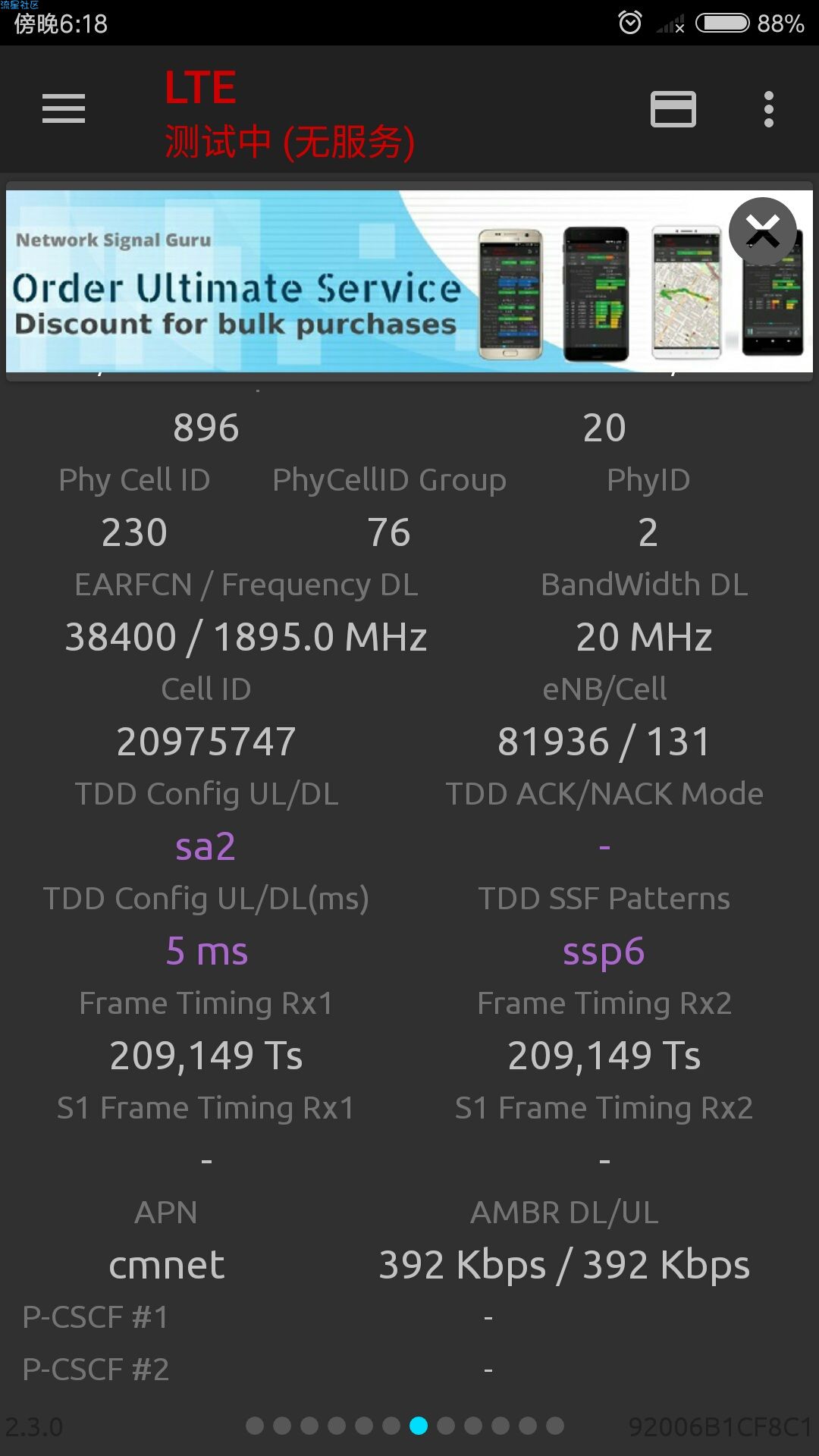Image resolution: width=819 pixels, height=1456 pixels.
Task: Tap the ssp6 TDD SSF Patterns value
Action: 604,952
